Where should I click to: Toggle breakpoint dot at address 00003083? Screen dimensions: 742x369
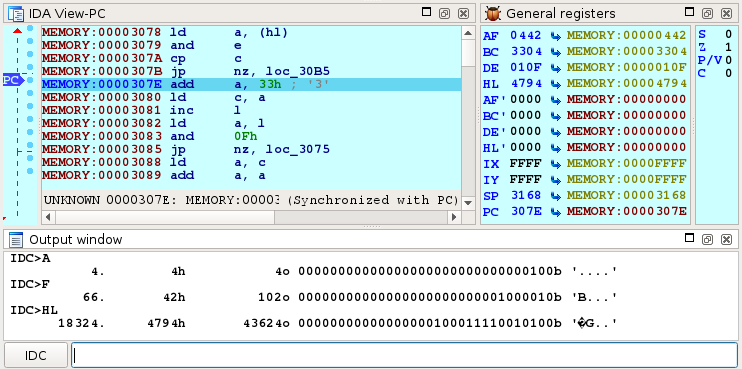coord(30,132)
